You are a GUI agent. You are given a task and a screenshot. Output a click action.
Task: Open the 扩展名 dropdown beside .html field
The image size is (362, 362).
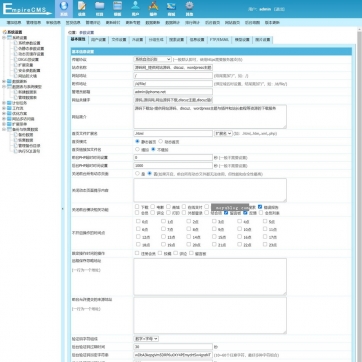223,133
